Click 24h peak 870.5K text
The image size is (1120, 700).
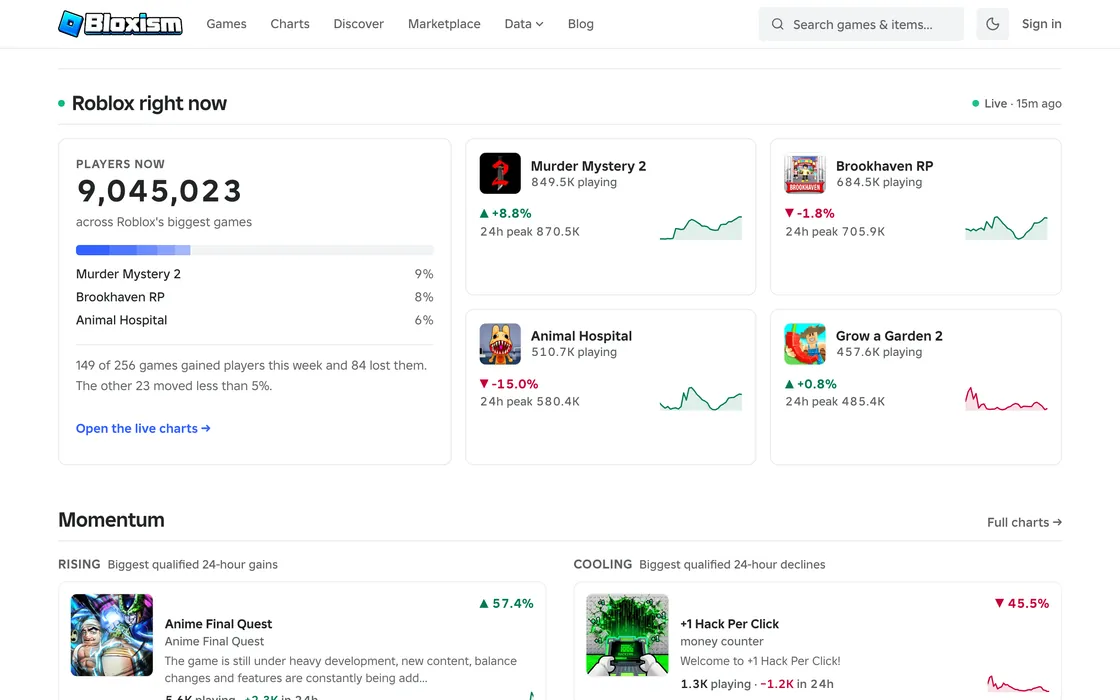pos(530,231)
